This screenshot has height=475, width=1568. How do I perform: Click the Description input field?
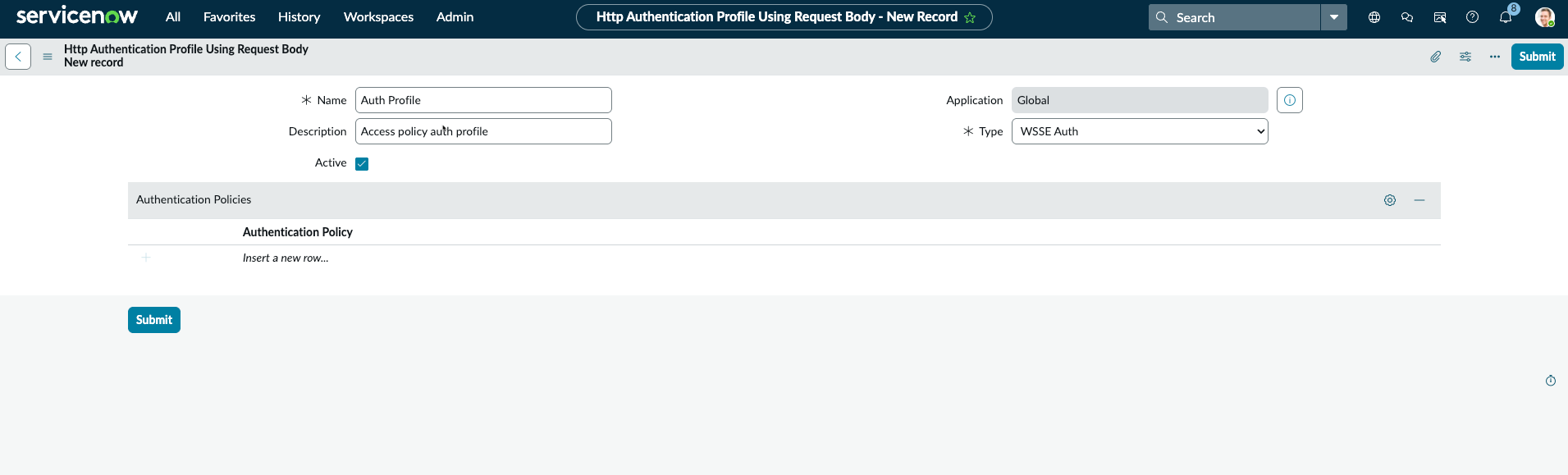coord(483,131)
